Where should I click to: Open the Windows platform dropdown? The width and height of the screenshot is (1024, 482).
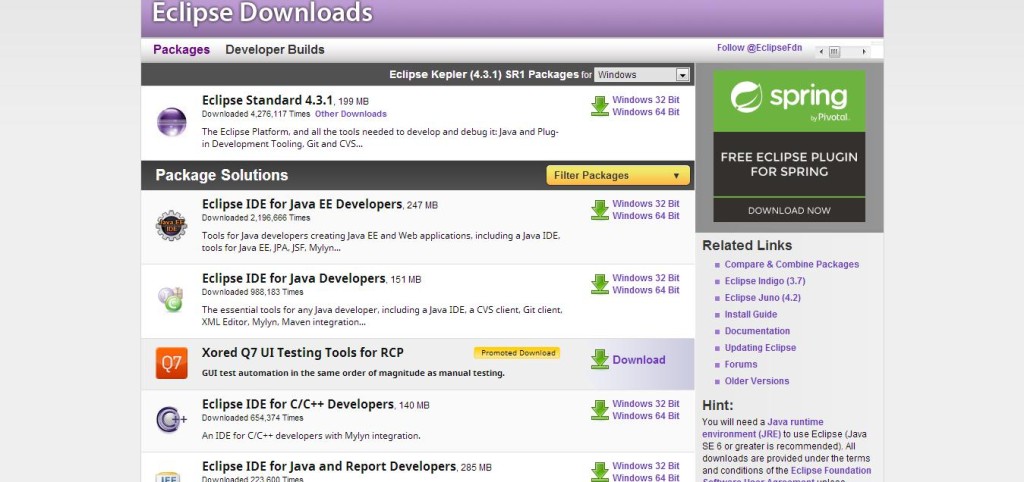coord(642,74)
